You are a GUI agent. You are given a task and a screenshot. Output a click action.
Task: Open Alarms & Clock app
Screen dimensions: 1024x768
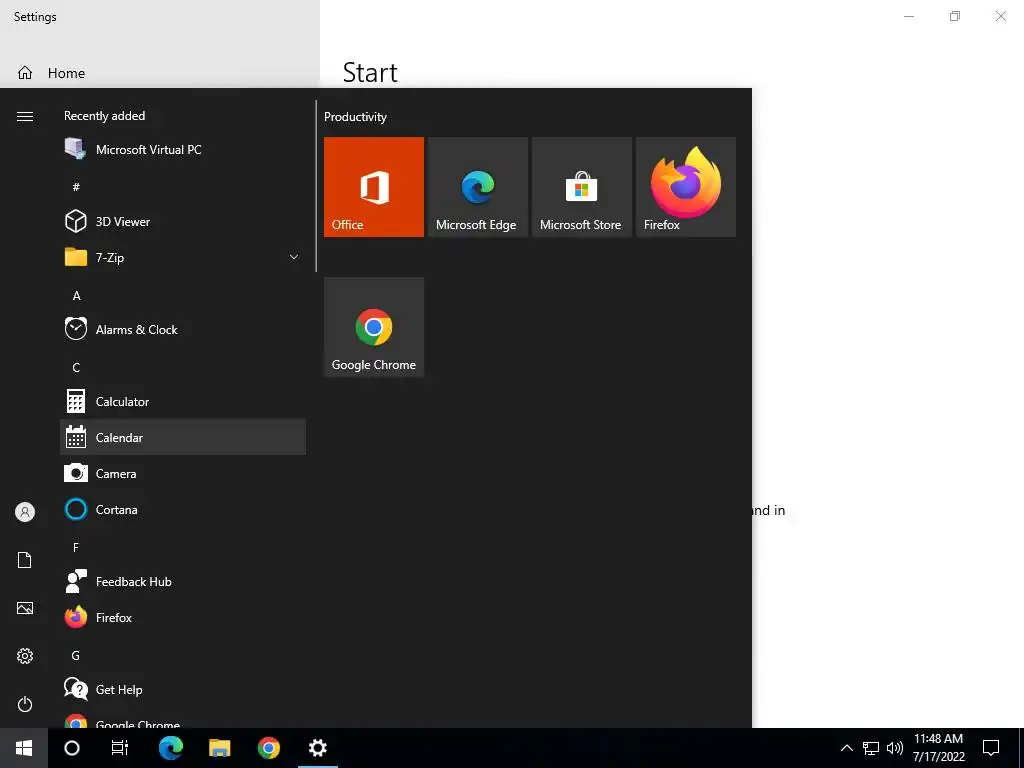183,329
